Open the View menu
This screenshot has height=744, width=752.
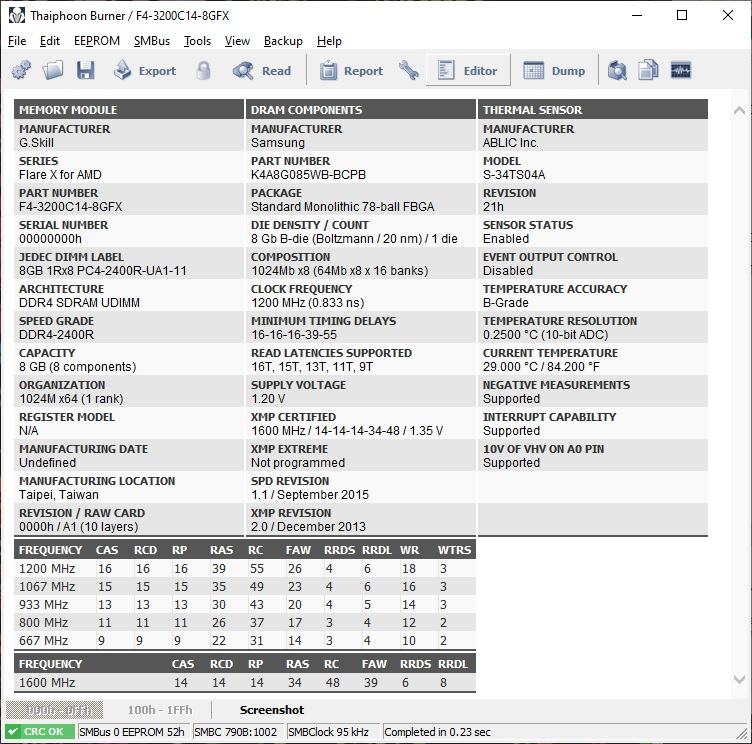coord(237,41)
